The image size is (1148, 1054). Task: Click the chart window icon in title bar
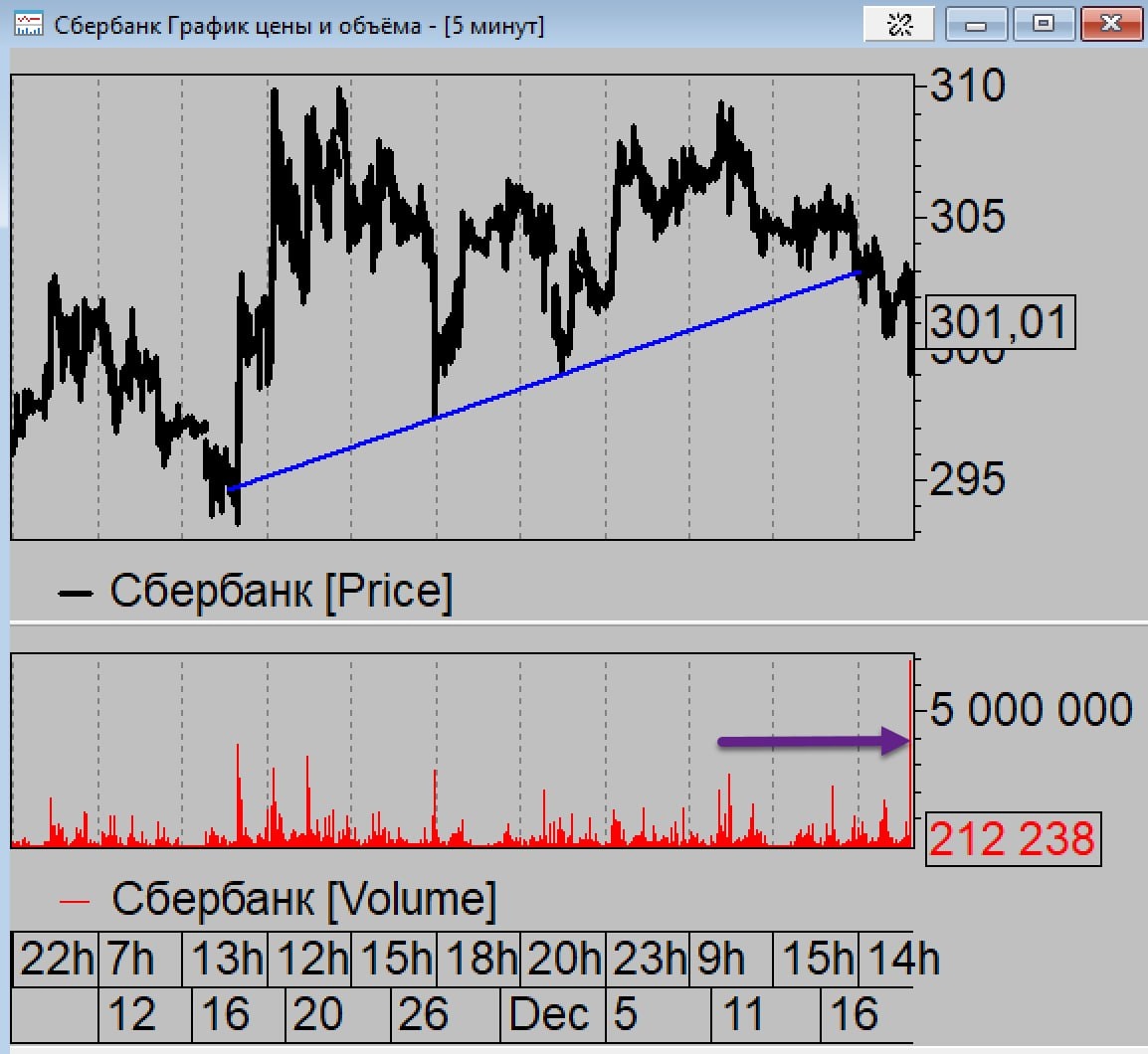(29, 24)
